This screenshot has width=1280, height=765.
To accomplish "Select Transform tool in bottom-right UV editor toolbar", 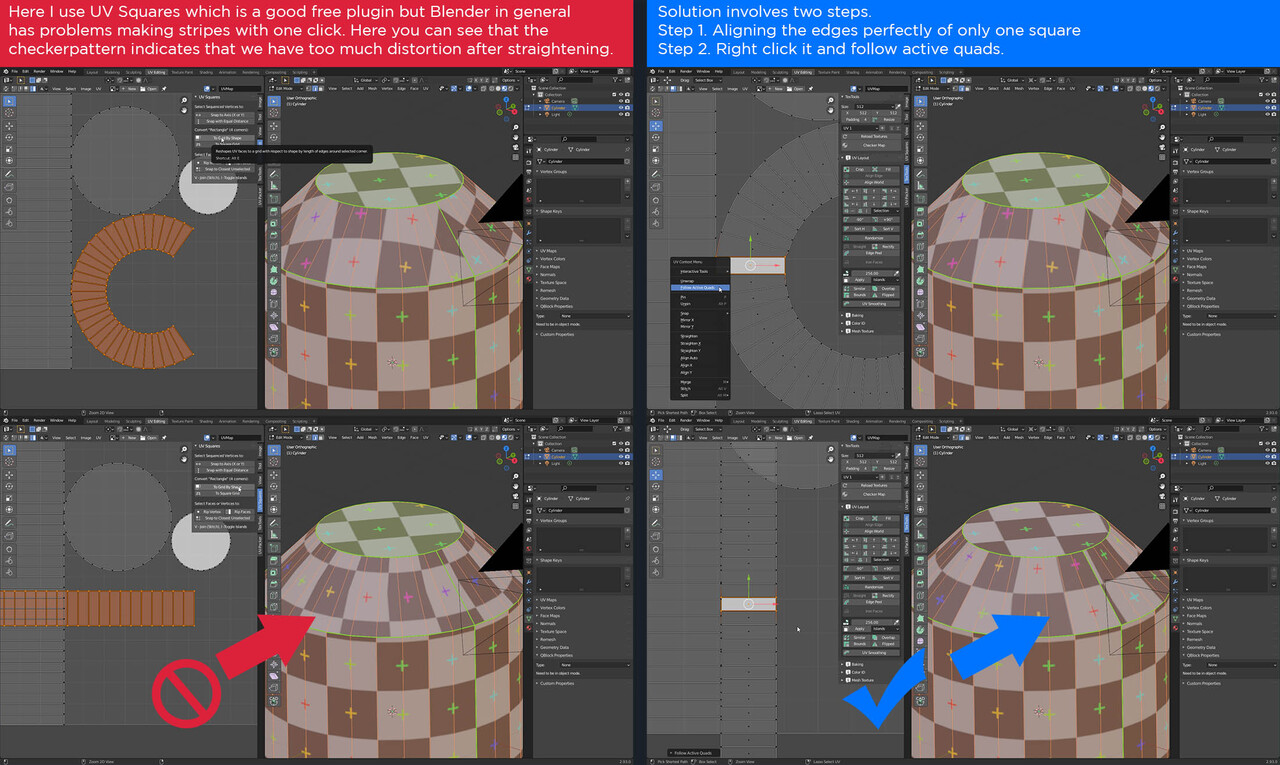I will tap(655, 511).
